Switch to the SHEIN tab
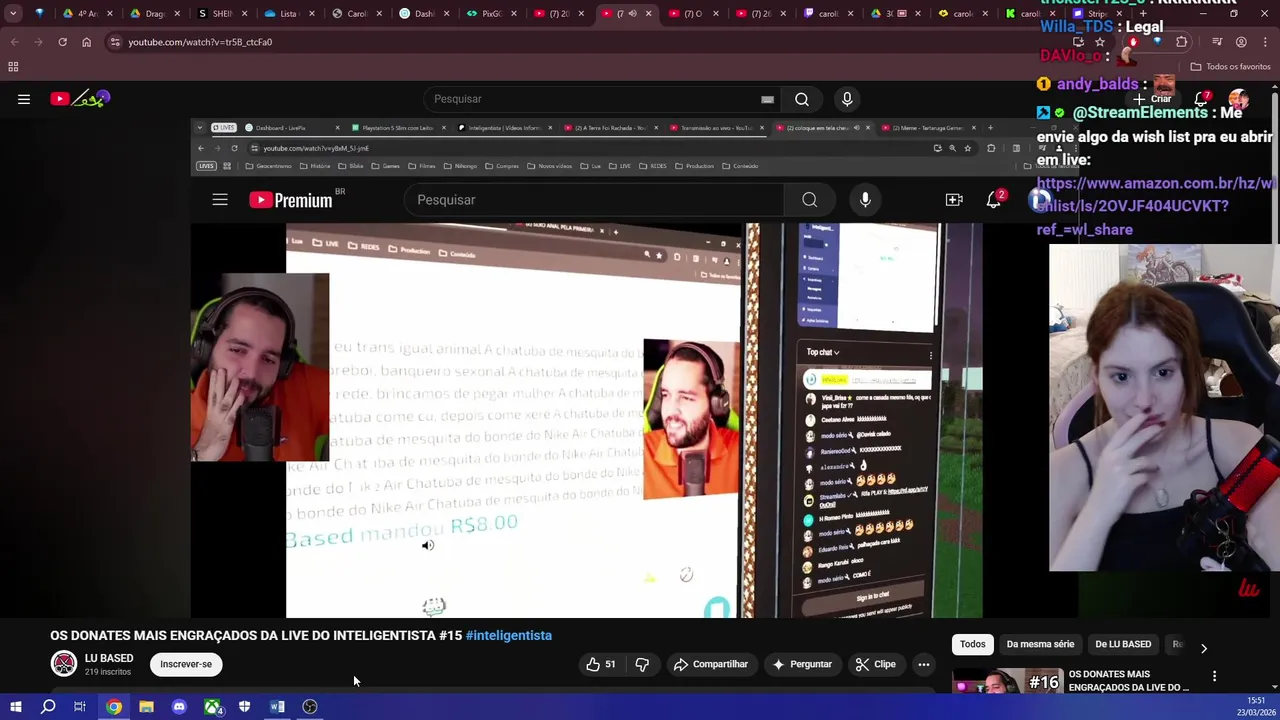Screen dimensions: 1280x720 click(x=222, y=14)
